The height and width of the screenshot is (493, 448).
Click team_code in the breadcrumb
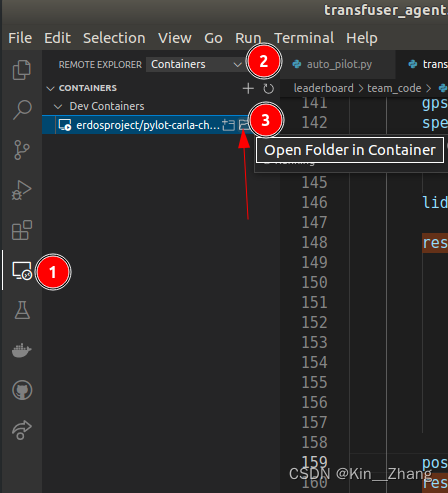(x=394, y=88)
